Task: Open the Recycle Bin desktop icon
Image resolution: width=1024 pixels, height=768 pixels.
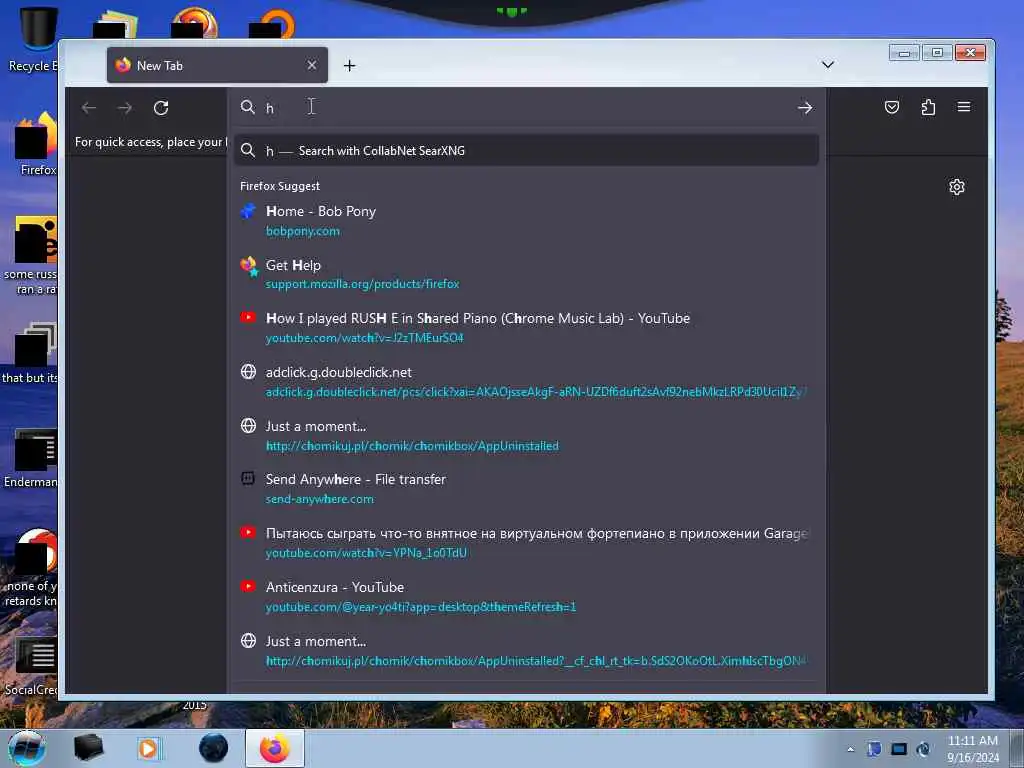Action: [x=36, y=39]
